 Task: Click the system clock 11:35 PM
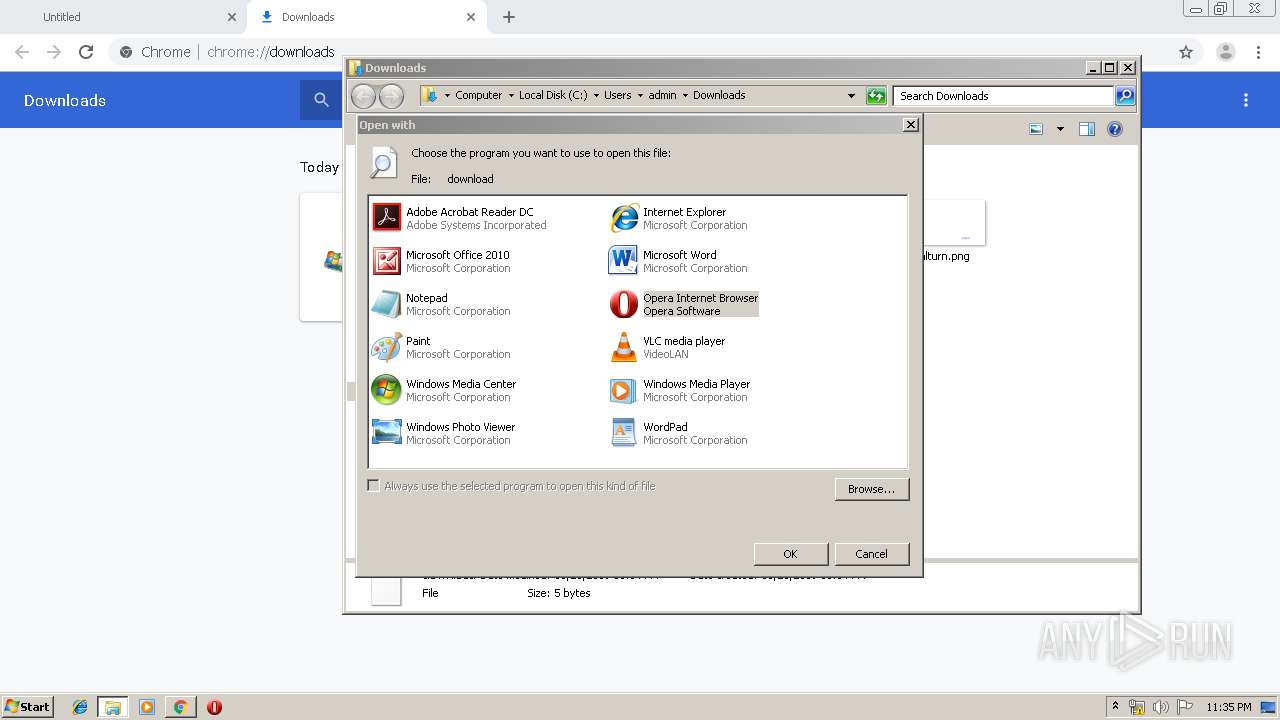1229,707
